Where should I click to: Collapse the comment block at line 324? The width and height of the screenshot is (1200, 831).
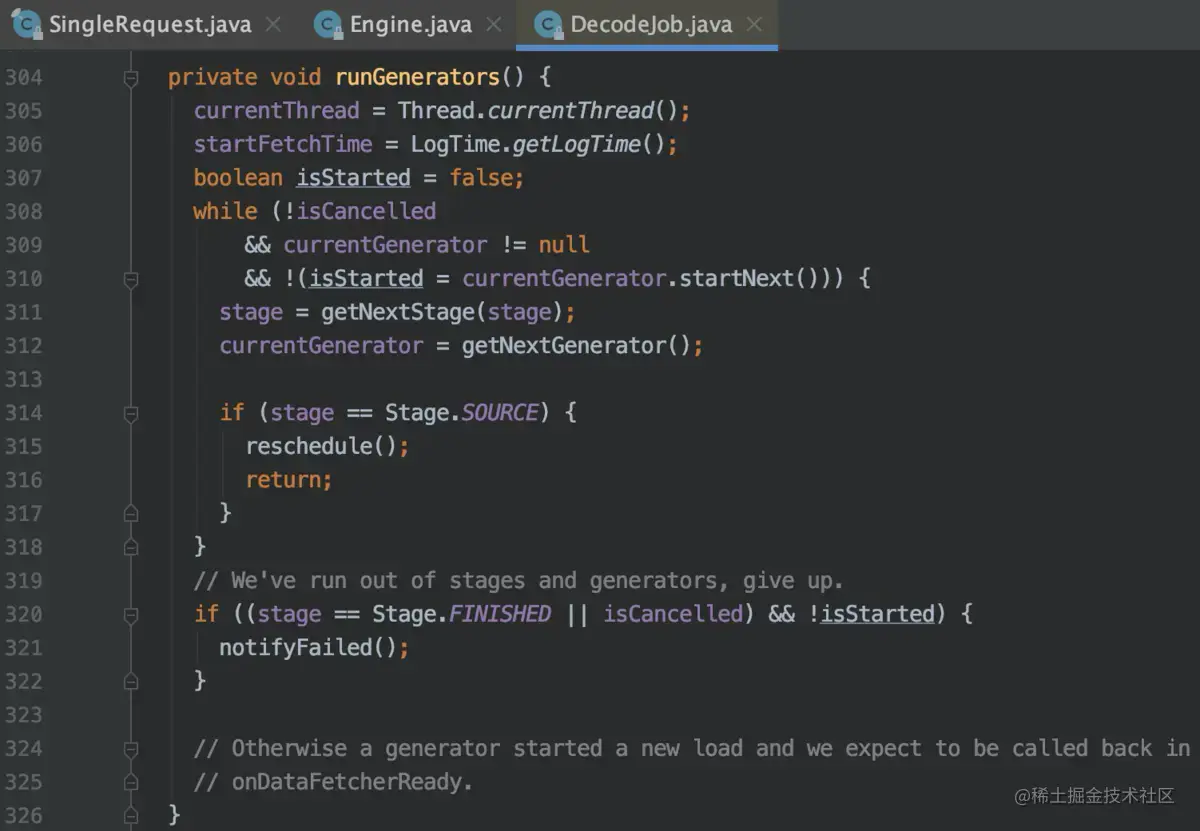point(131,748)
